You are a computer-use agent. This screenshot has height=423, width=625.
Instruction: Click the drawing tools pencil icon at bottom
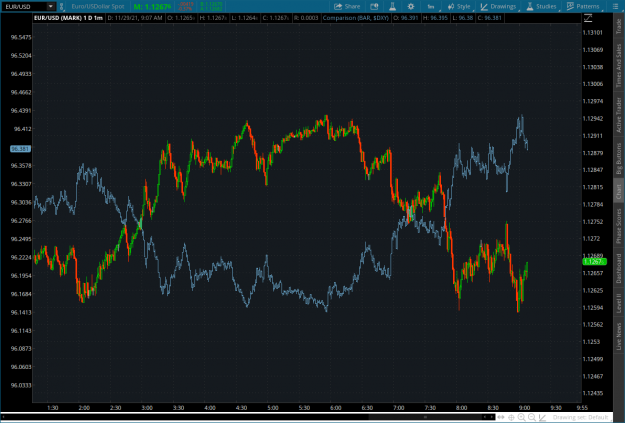tap(542, 417)
